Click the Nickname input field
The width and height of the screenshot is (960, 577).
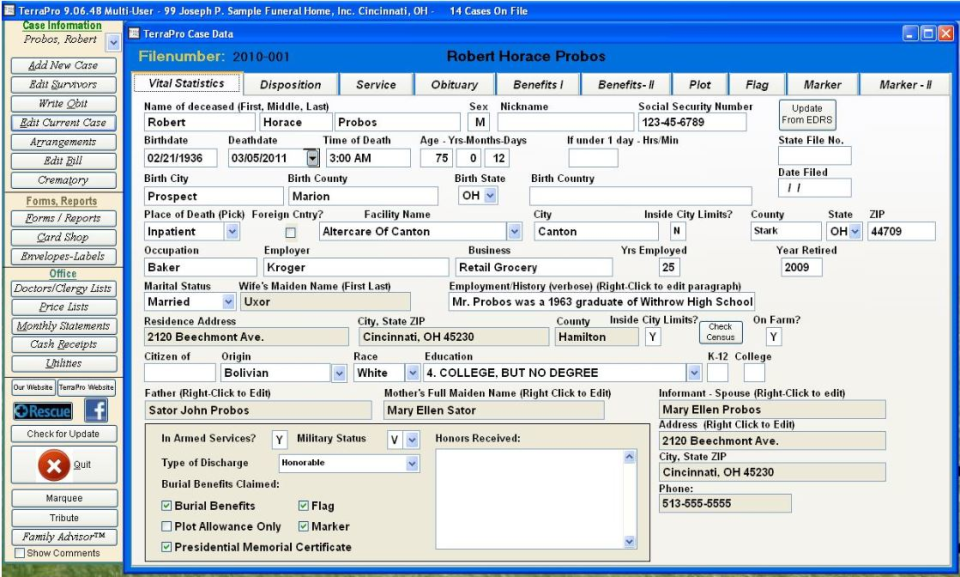point(566,123)
